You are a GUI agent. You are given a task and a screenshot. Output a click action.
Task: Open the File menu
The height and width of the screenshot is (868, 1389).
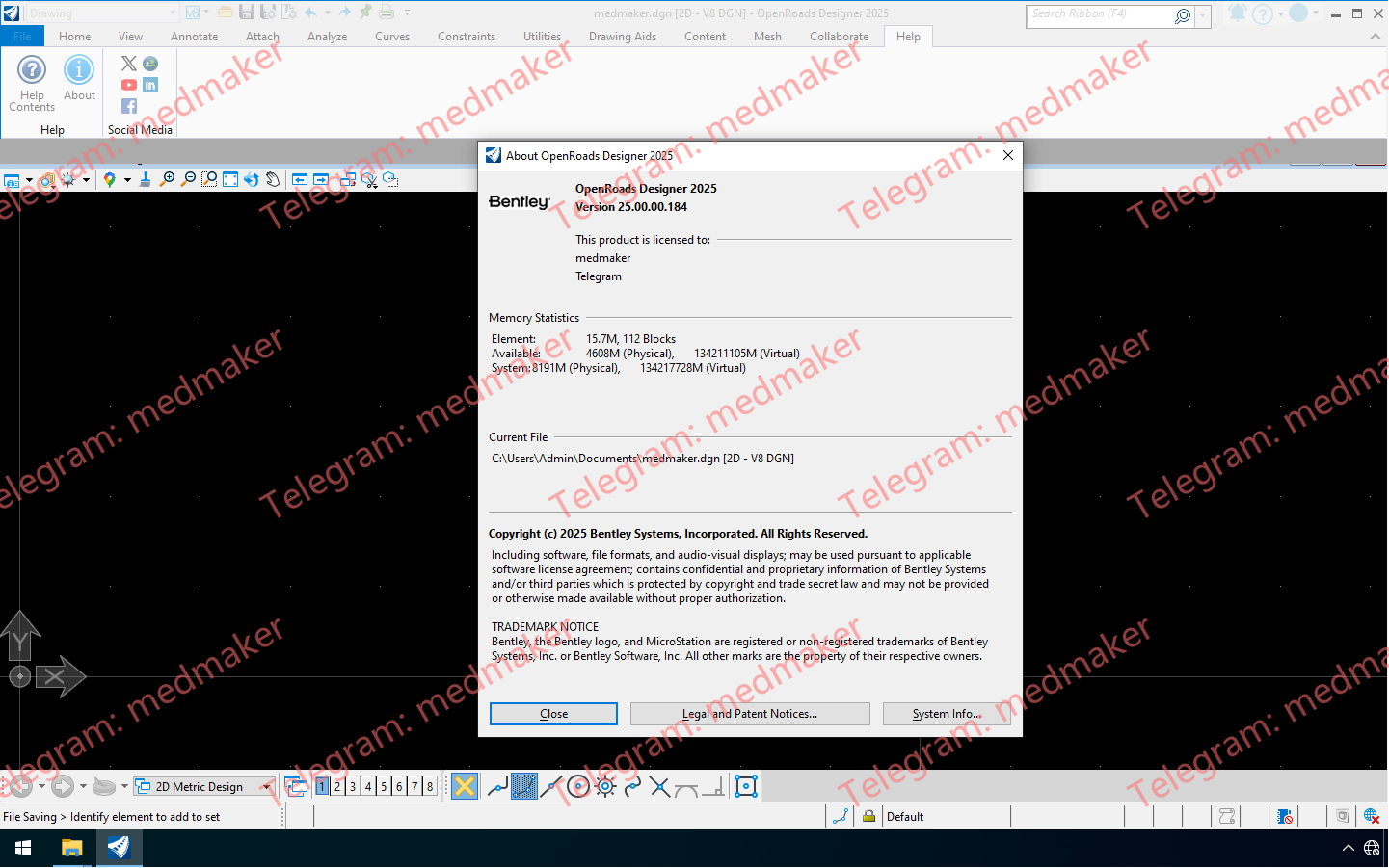[x=22, y=36]
